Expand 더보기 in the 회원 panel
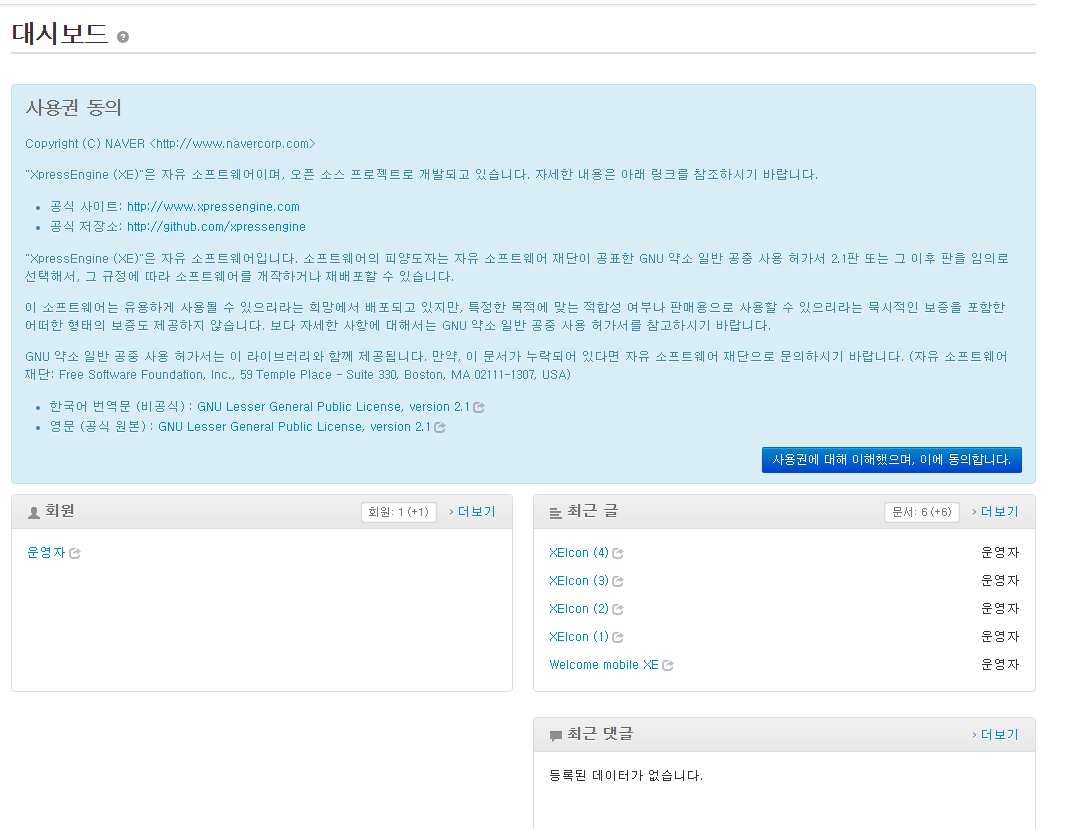 click(472, 512)
